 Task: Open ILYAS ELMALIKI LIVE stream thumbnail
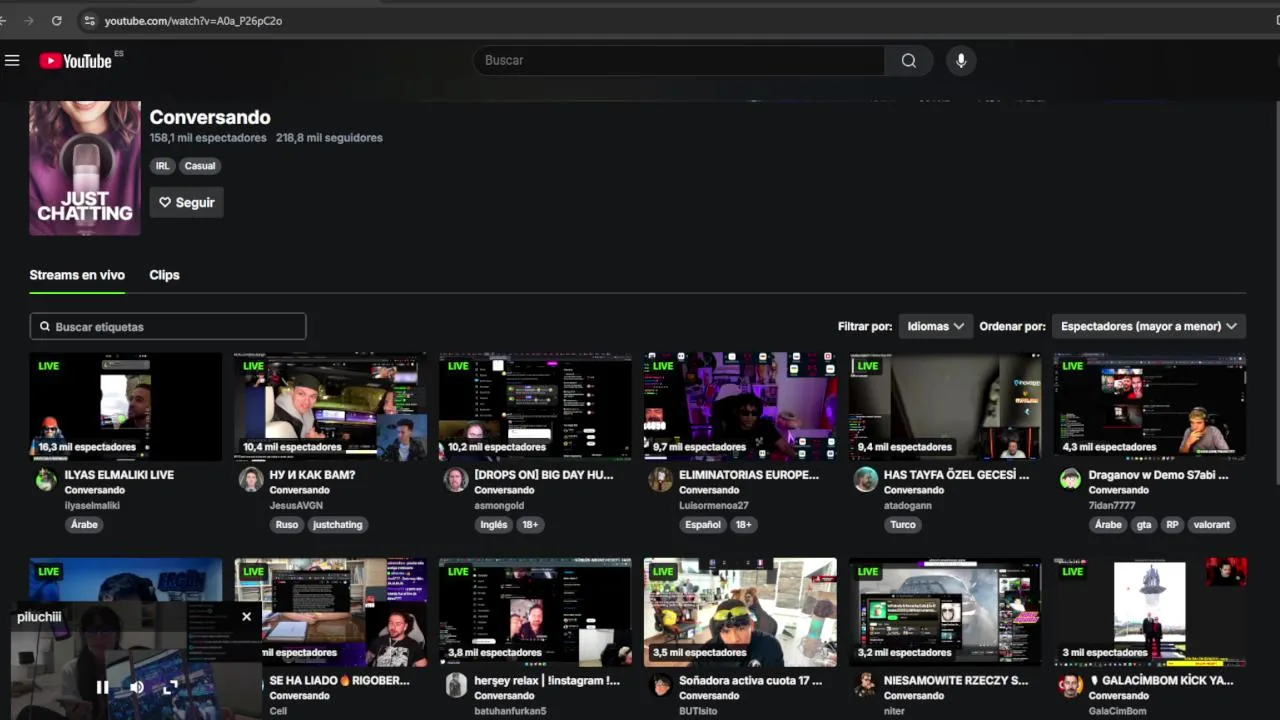(x=126, y=406)
